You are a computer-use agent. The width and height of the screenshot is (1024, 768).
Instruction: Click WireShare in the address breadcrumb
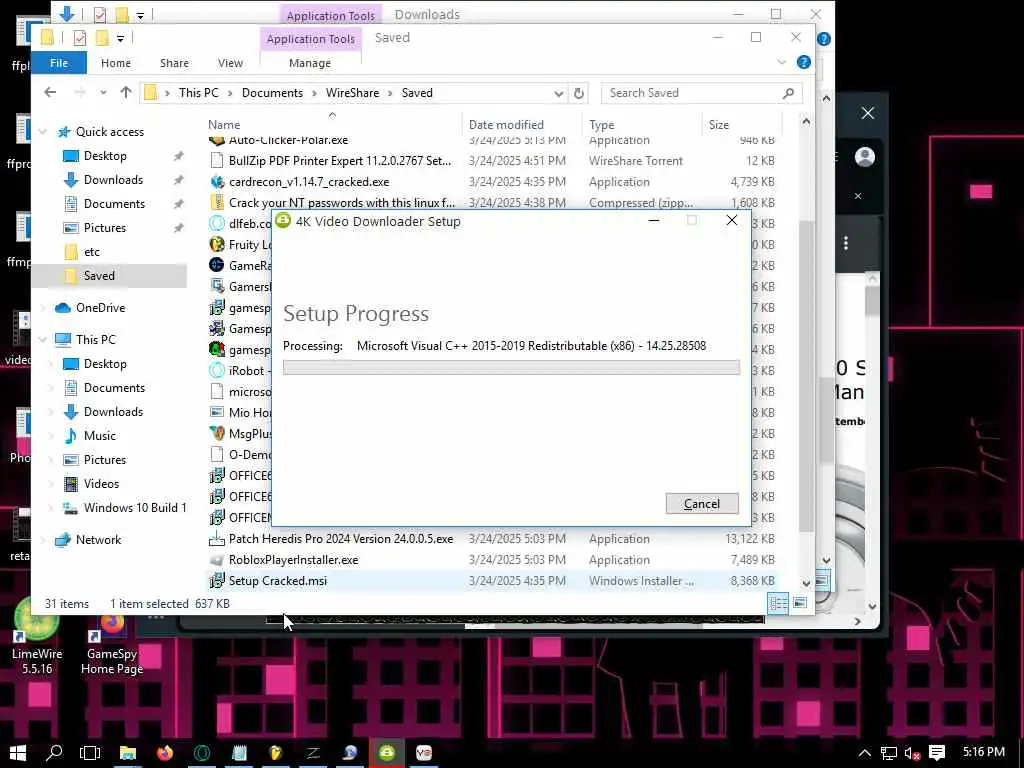pyautogui.click(x=352, y=93)
